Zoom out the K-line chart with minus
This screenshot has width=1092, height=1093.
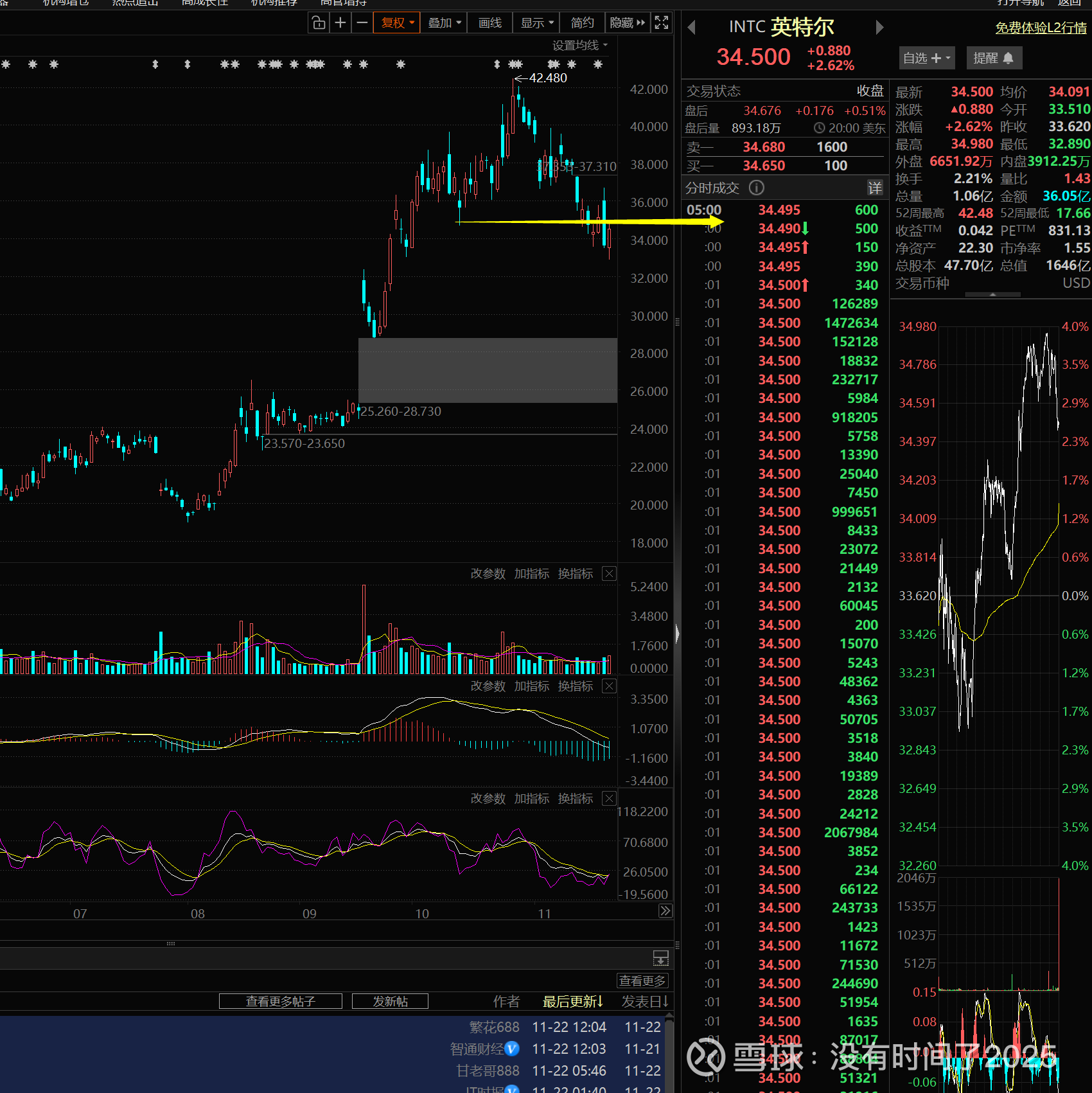coord(362,23)
